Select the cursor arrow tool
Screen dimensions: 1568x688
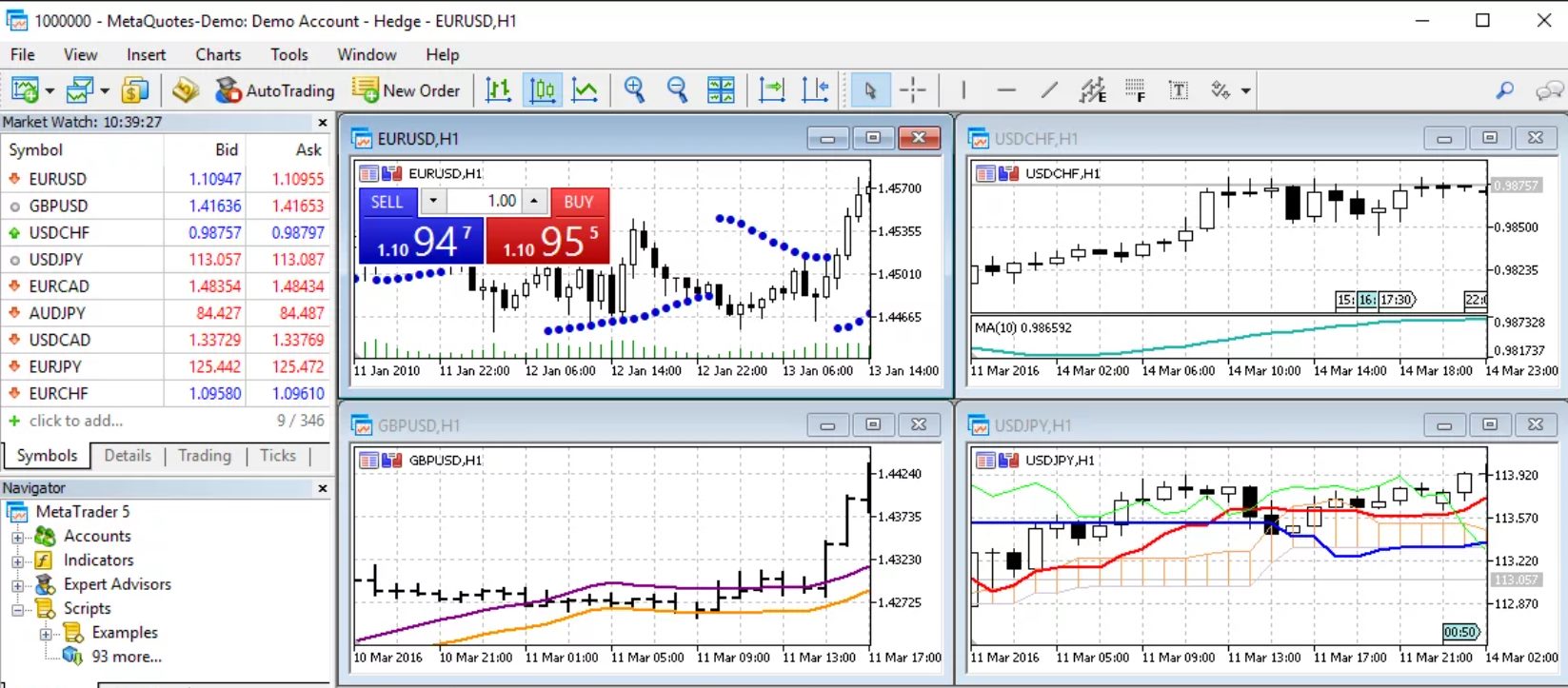[870, 90]
